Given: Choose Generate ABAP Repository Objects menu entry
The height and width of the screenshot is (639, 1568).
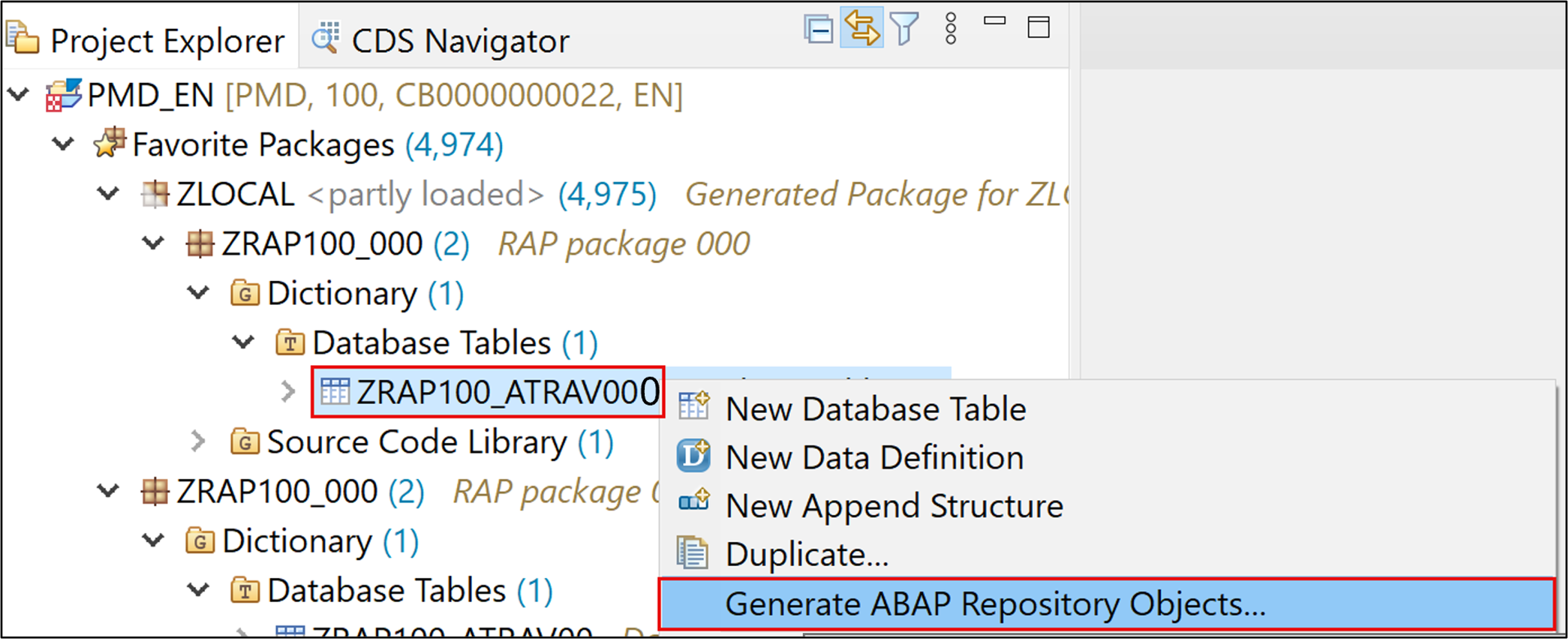Looking at the screenshot, I should (x=1107, y=605).
